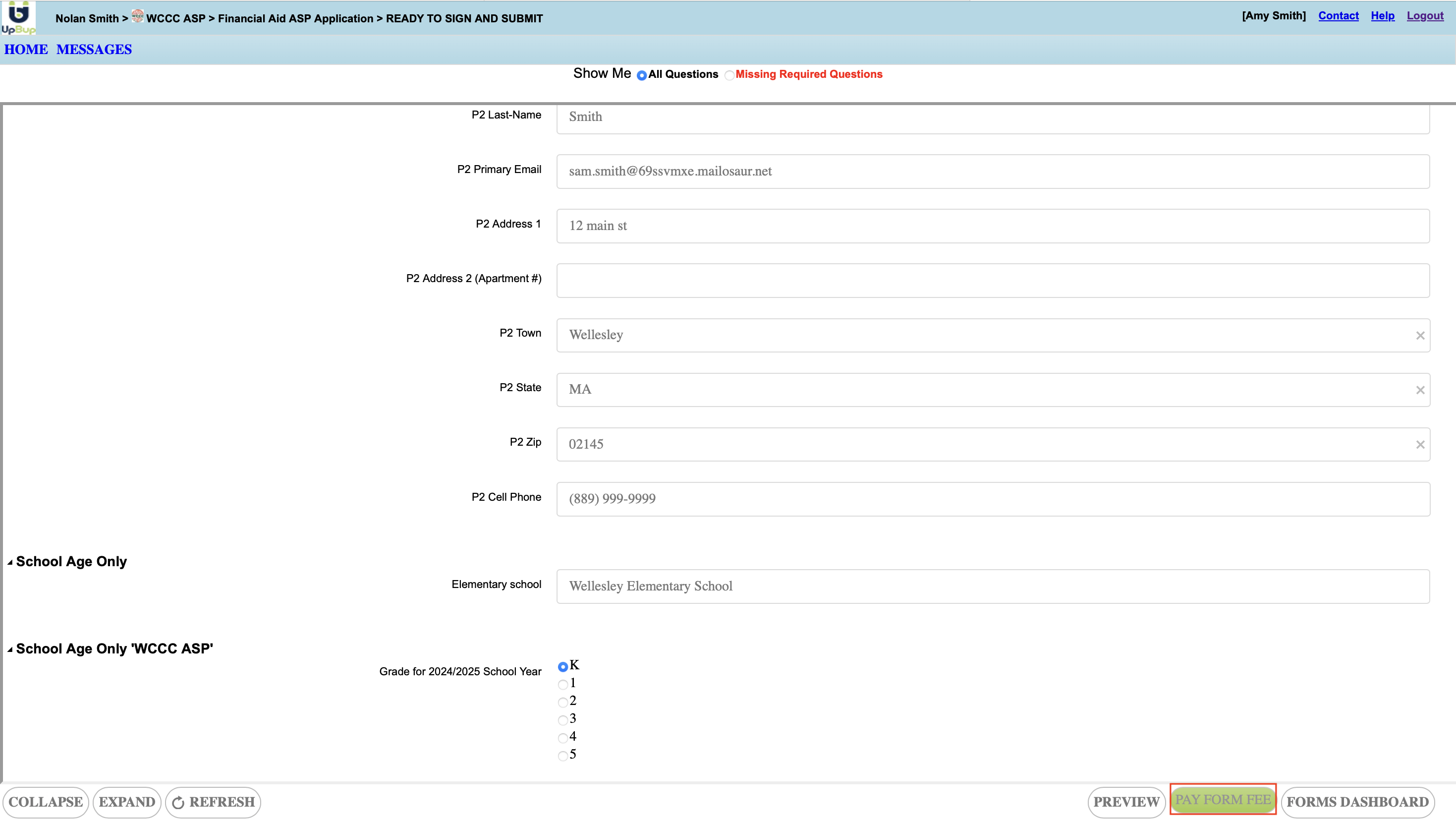Screen dimensions: 1456x822
Task: Click into P2 Address 2 apartment field
Action: [x=993, y=281]
